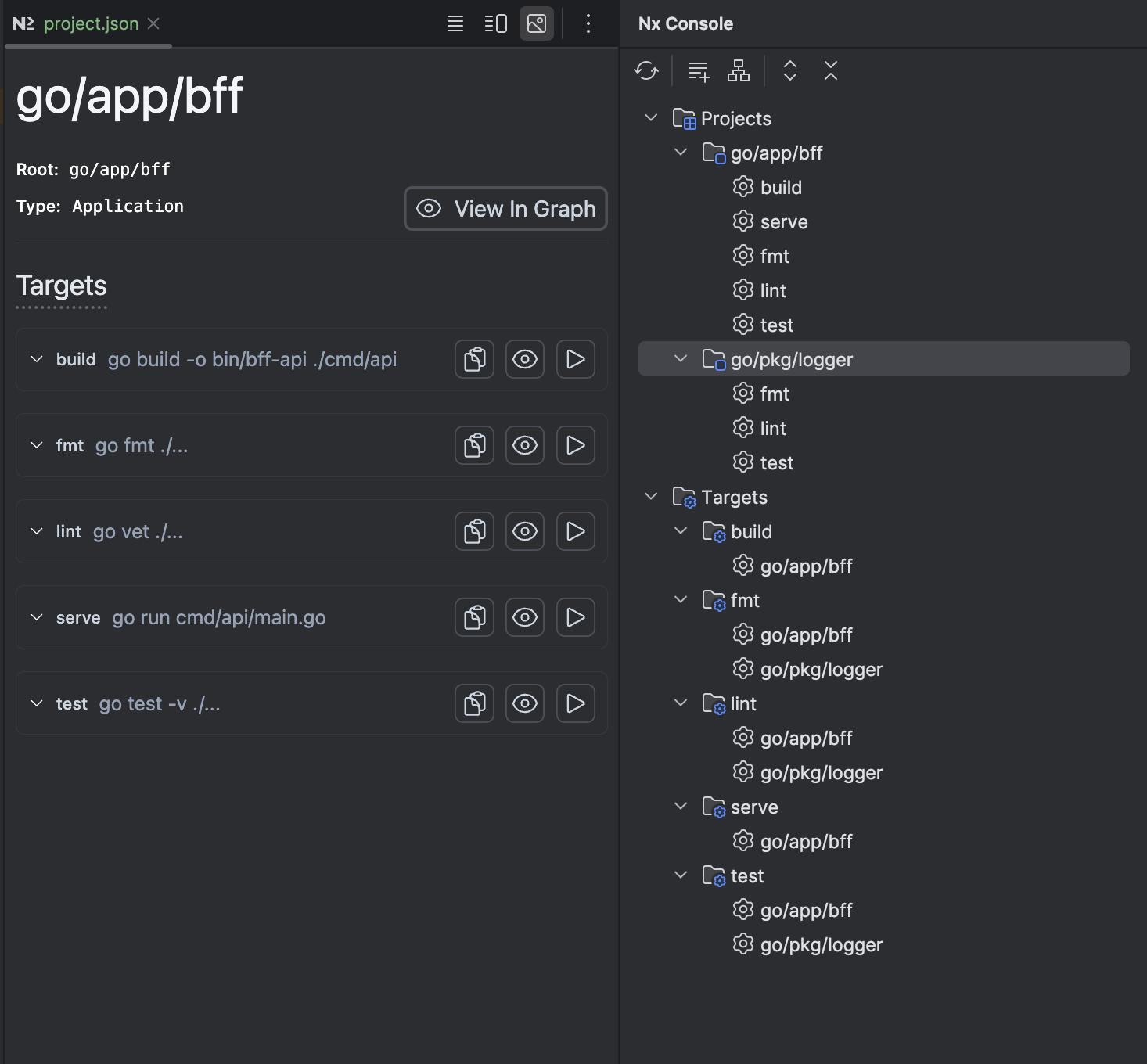This screenshot has height=1064, width=1147.
Task: View the fmt target in graph (eye icon)
Action: pos(525,445)
